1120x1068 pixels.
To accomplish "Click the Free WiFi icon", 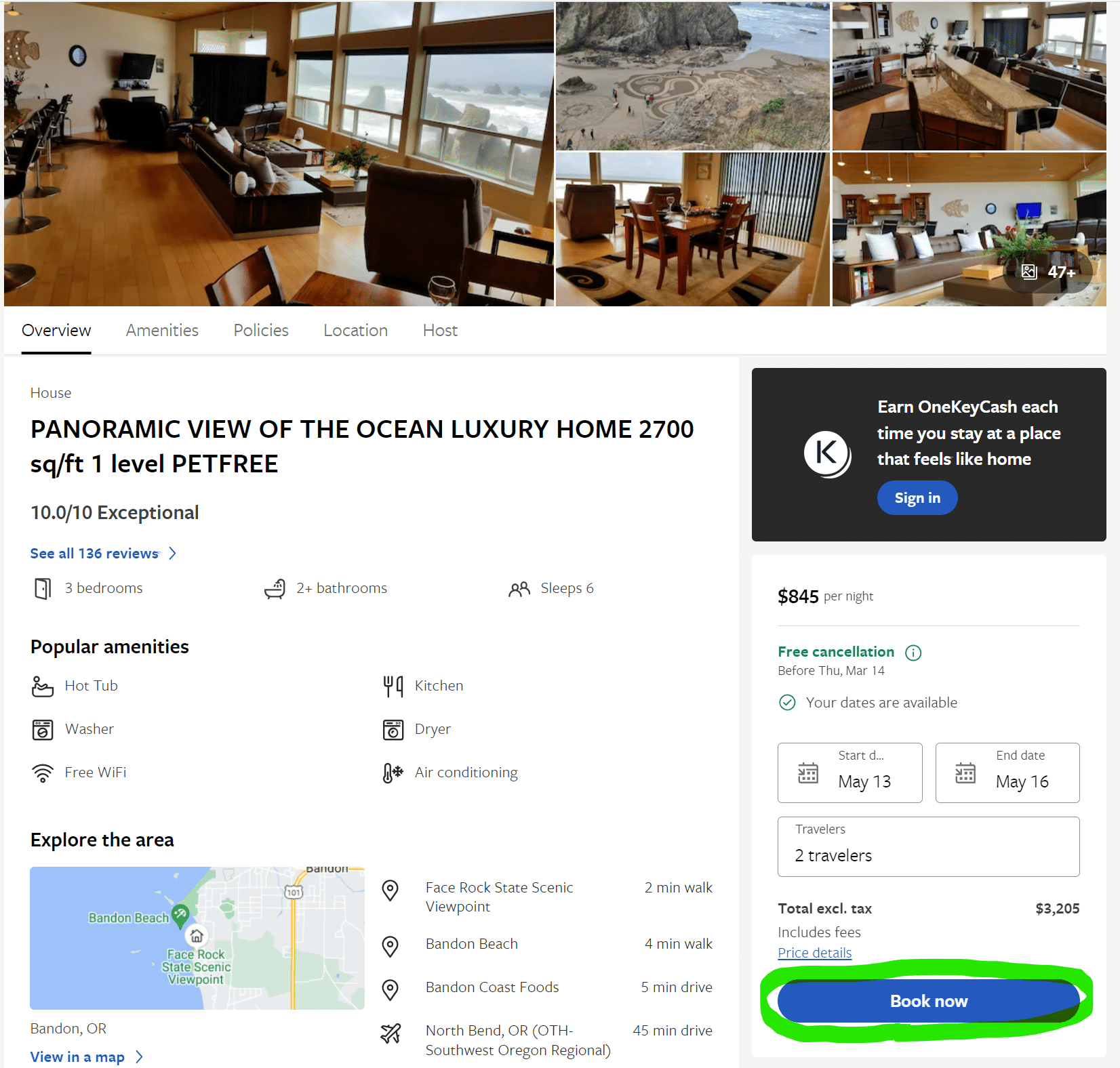I will click(43, 773).
